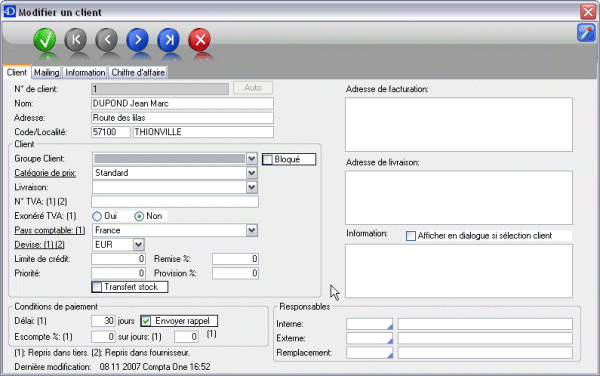
Task: Go to next client record
Action: tap(137, 40)
